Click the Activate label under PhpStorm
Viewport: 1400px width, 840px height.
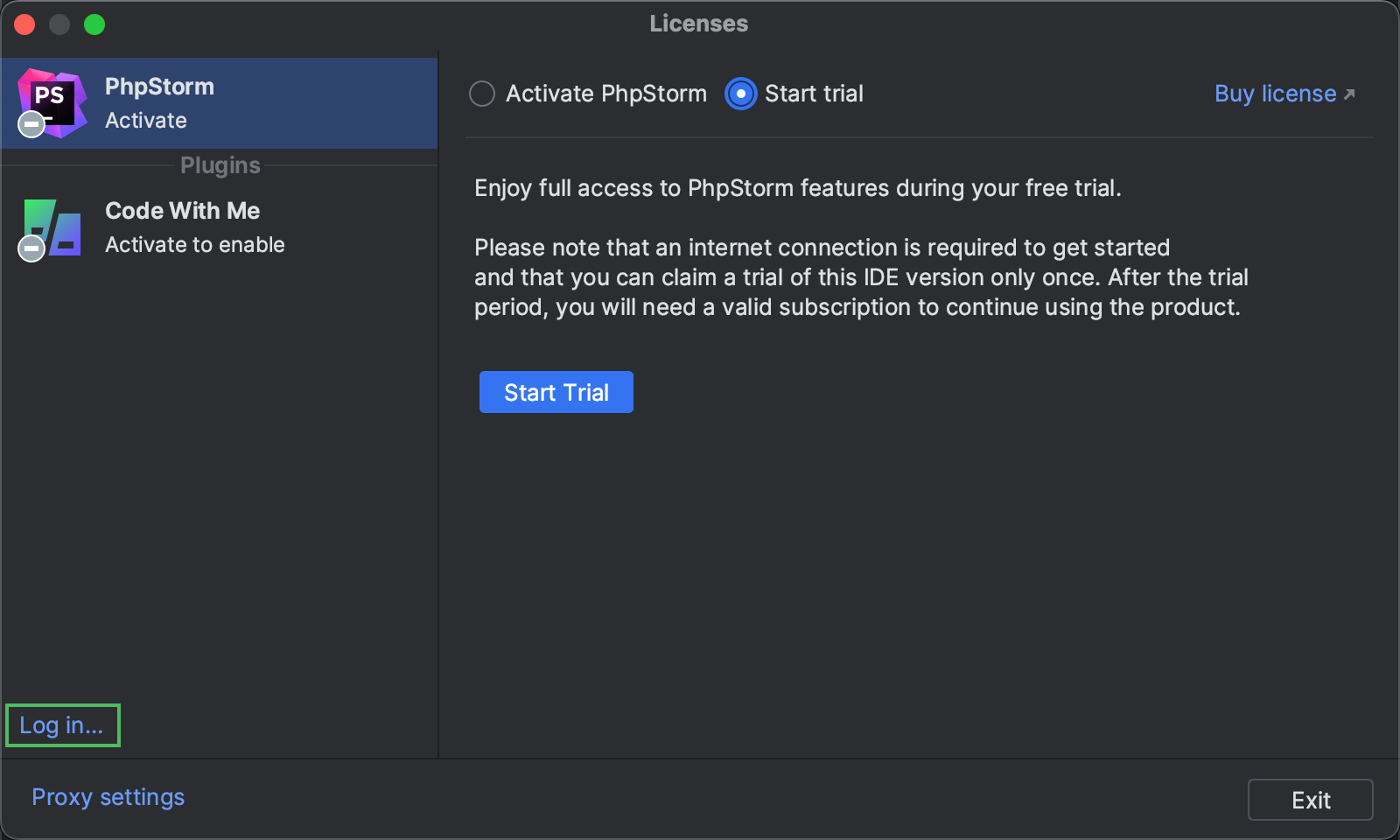coord(144,121)
